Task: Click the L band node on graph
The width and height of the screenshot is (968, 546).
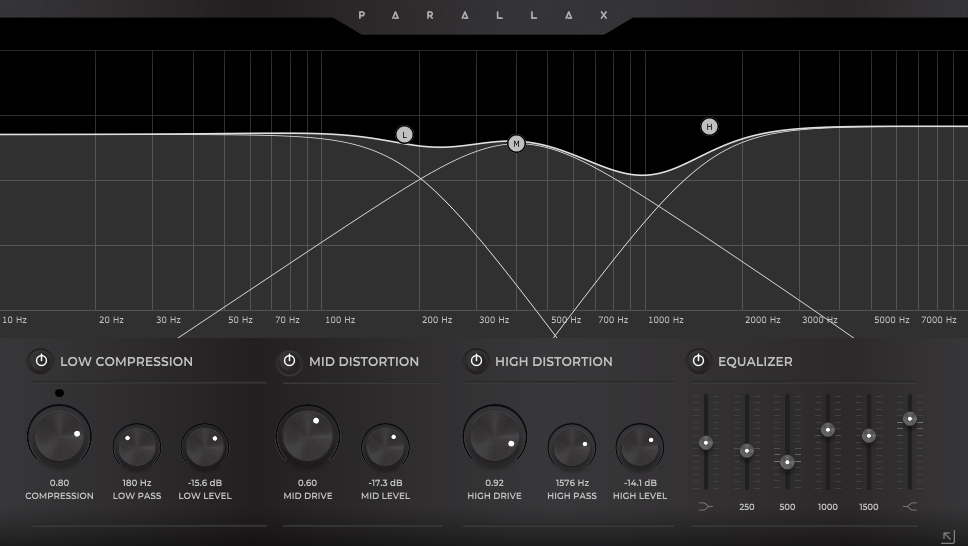Action: (x=404, y=135)
